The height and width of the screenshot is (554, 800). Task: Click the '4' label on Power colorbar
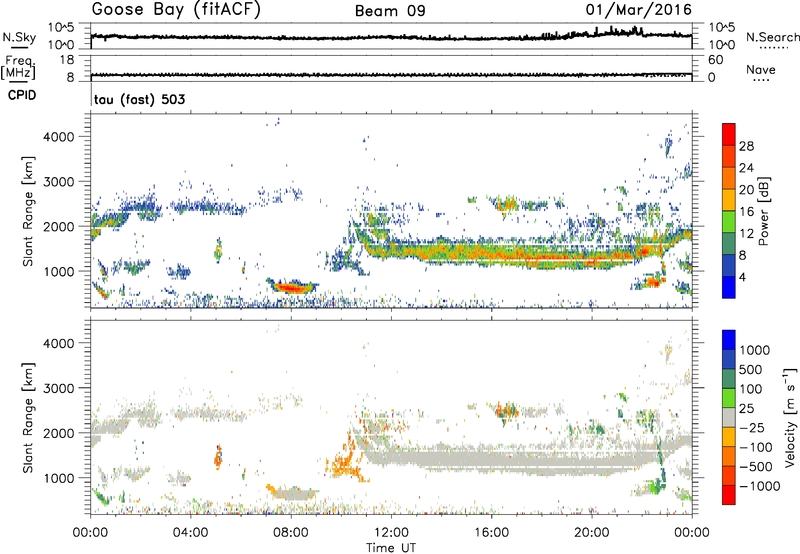pos(742,277)
